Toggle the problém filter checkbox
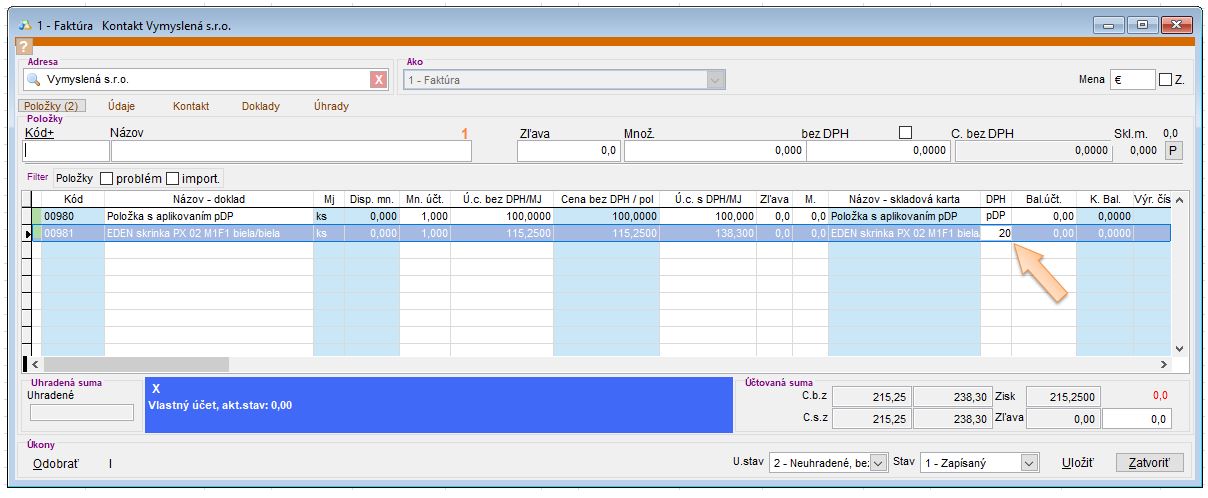Image resolution: width=1208 pixels, height=498 pixels. pos(108,178)
